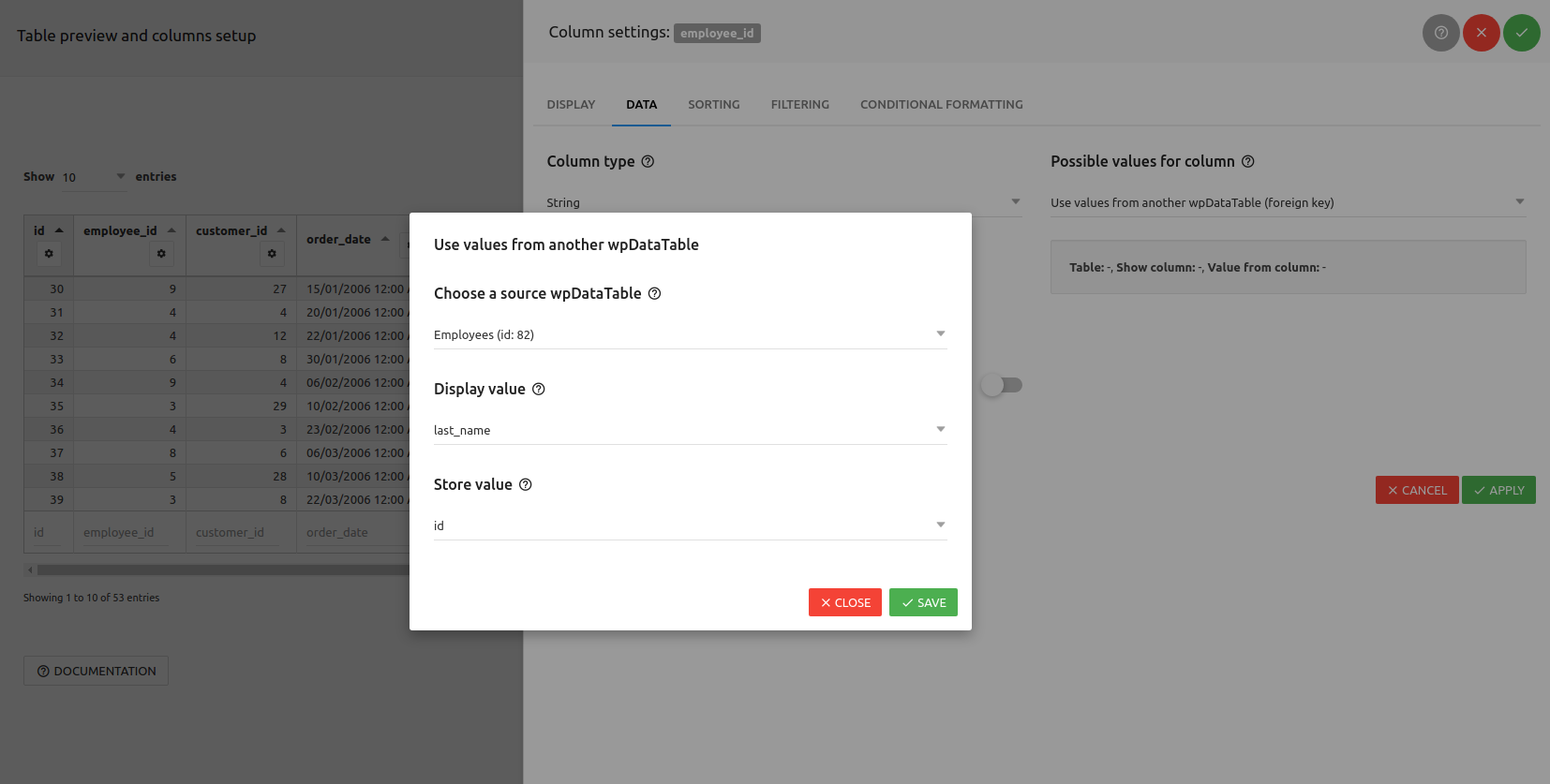Click the table horizontal scrollbar

[223, 570]
